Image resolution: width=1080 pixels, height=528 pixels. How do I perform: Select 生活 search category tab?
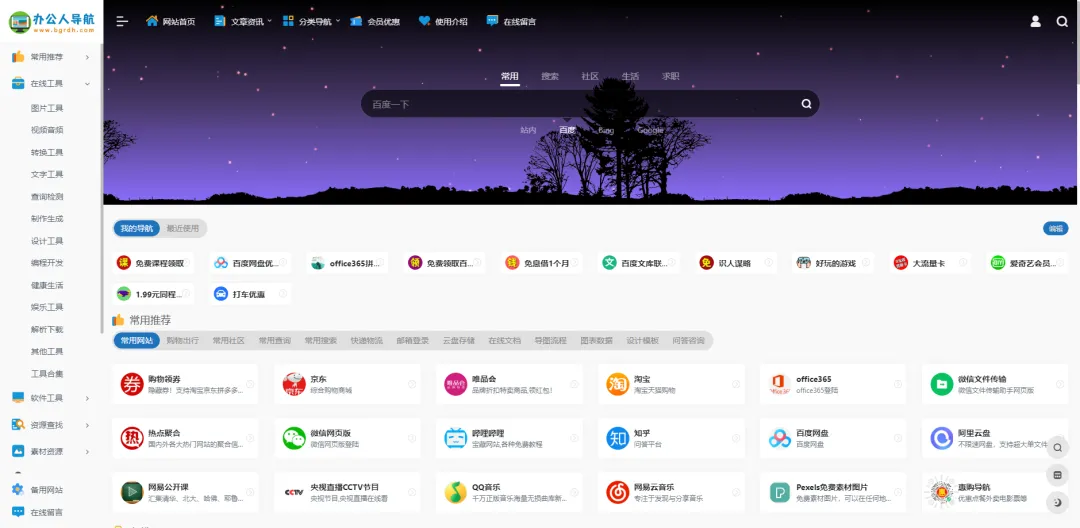coord(630,76)
